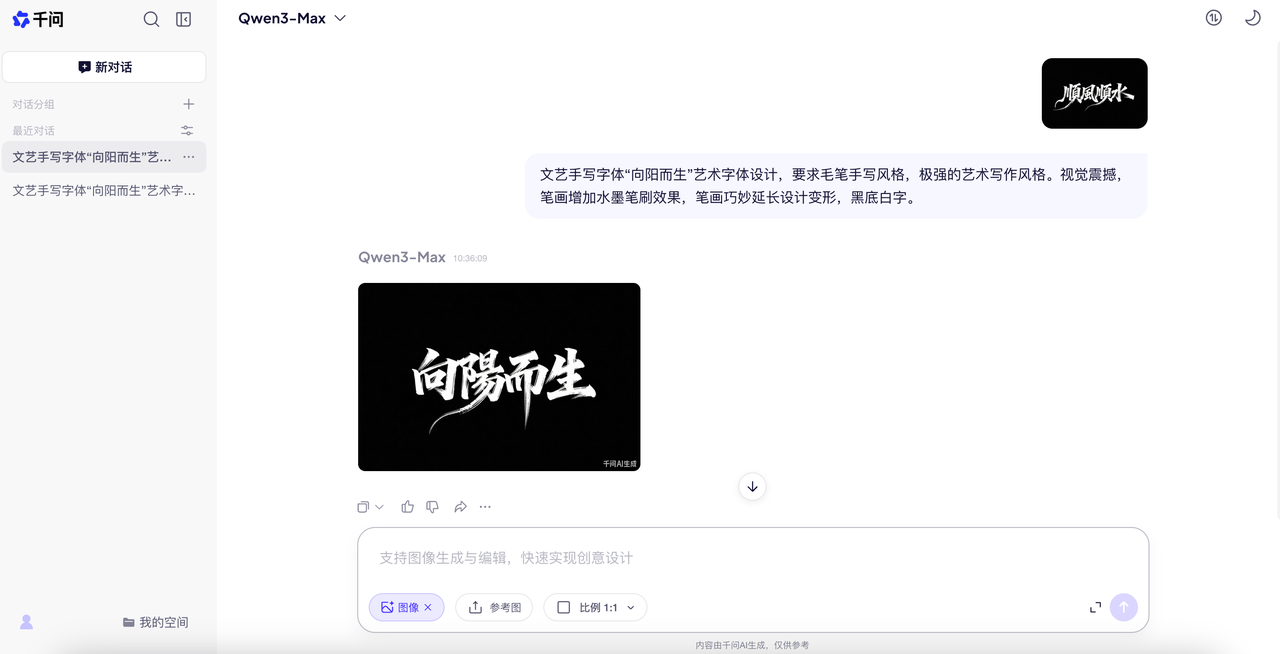Upload a reference image via 参考图
The height and width of the screenshot is (654, 1280).
(x=493, y=607)
